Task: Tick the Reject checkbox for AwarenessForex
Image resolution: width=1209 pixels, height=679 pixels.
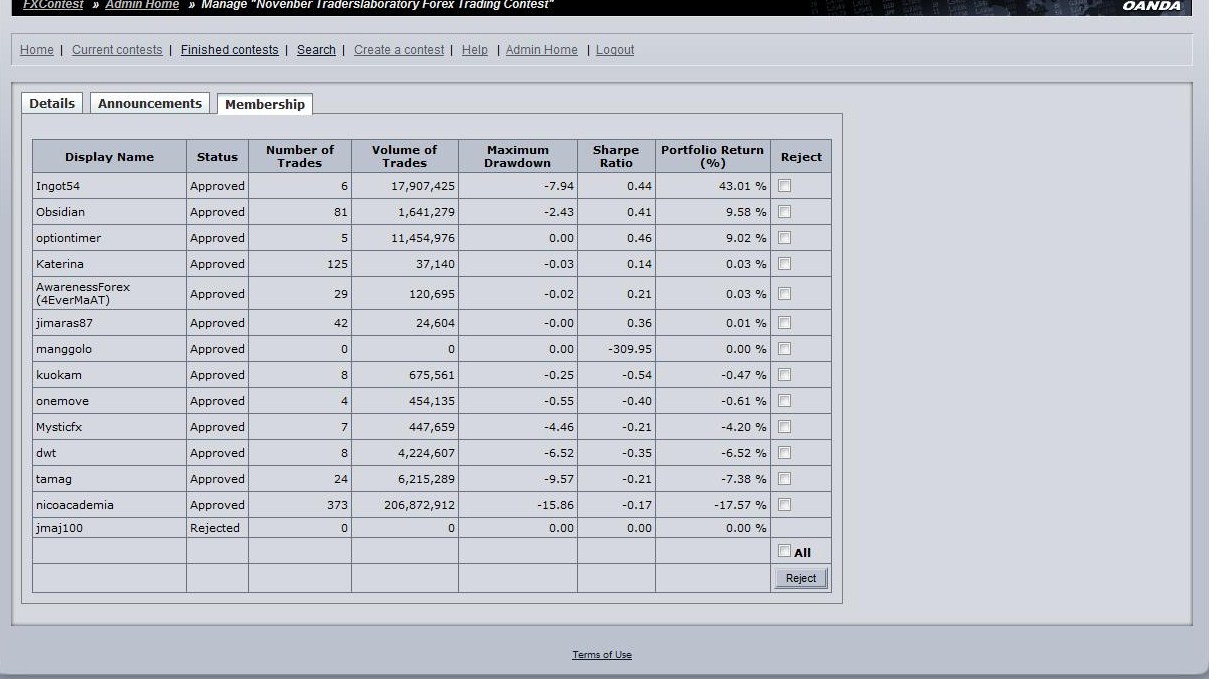Action: click(x=784, y=293)
